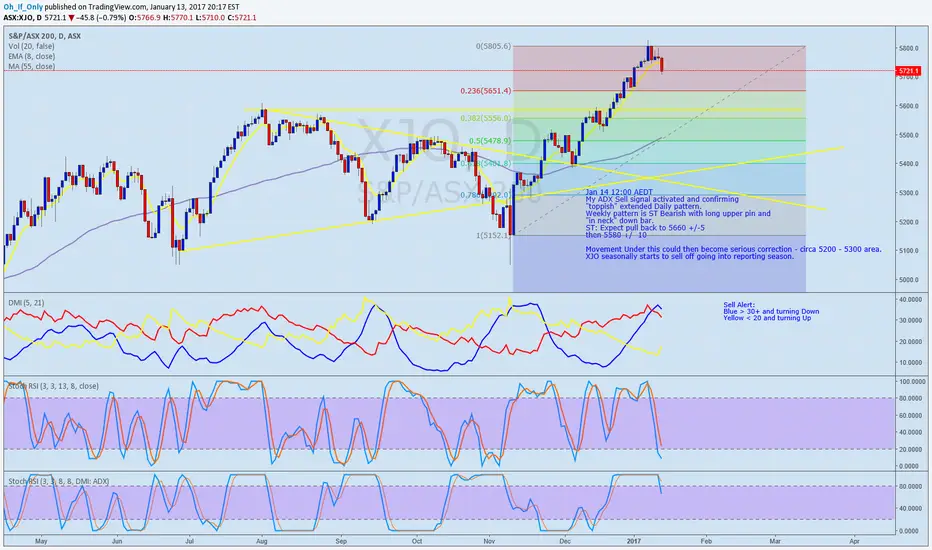Open the Oh_If_Only author profile link
Image resolution: width=932 pixels, height=550 pixels.
pos(23,7)
